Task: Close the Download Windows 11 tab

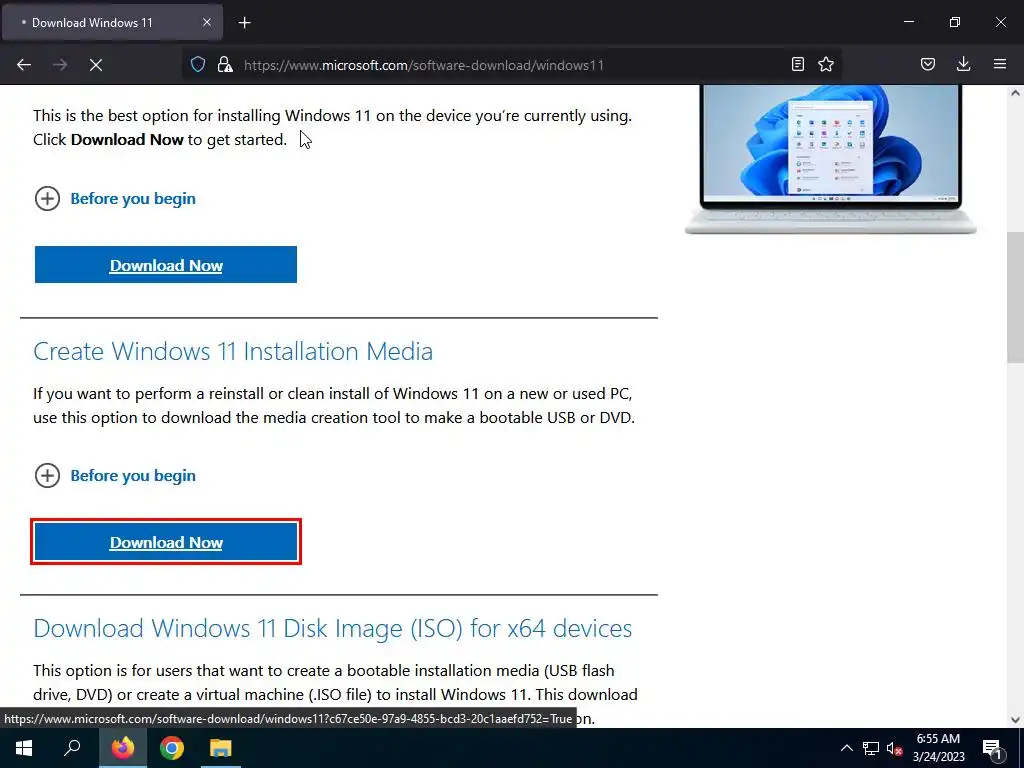Action: [207, 22]
